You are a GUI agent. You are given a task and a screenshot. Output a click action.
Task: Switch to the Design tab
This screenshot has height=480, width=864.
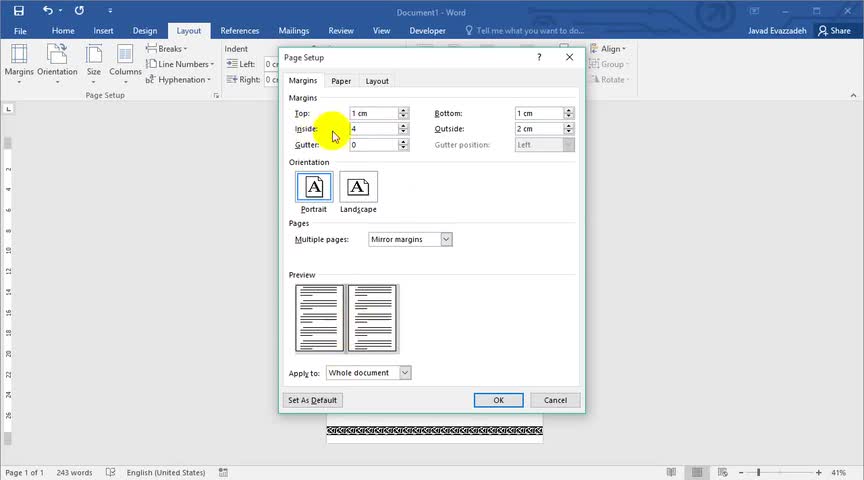click(145, 31)
